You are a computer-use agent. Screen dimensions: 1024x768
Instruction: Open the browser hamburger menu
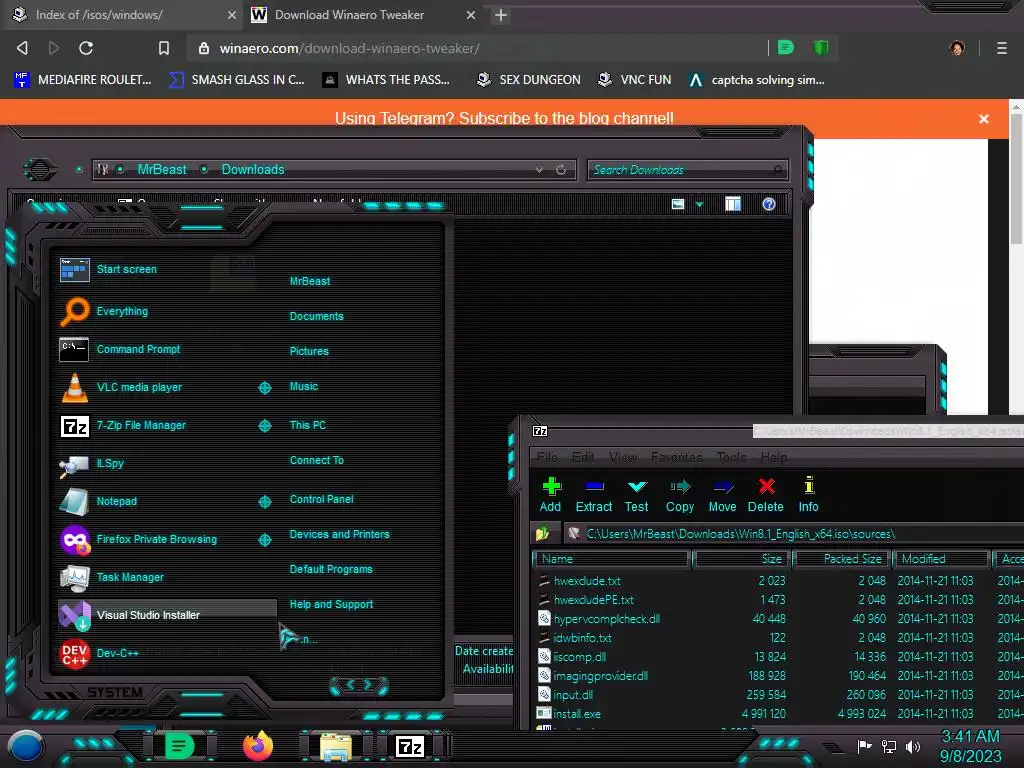[1002, 48]
